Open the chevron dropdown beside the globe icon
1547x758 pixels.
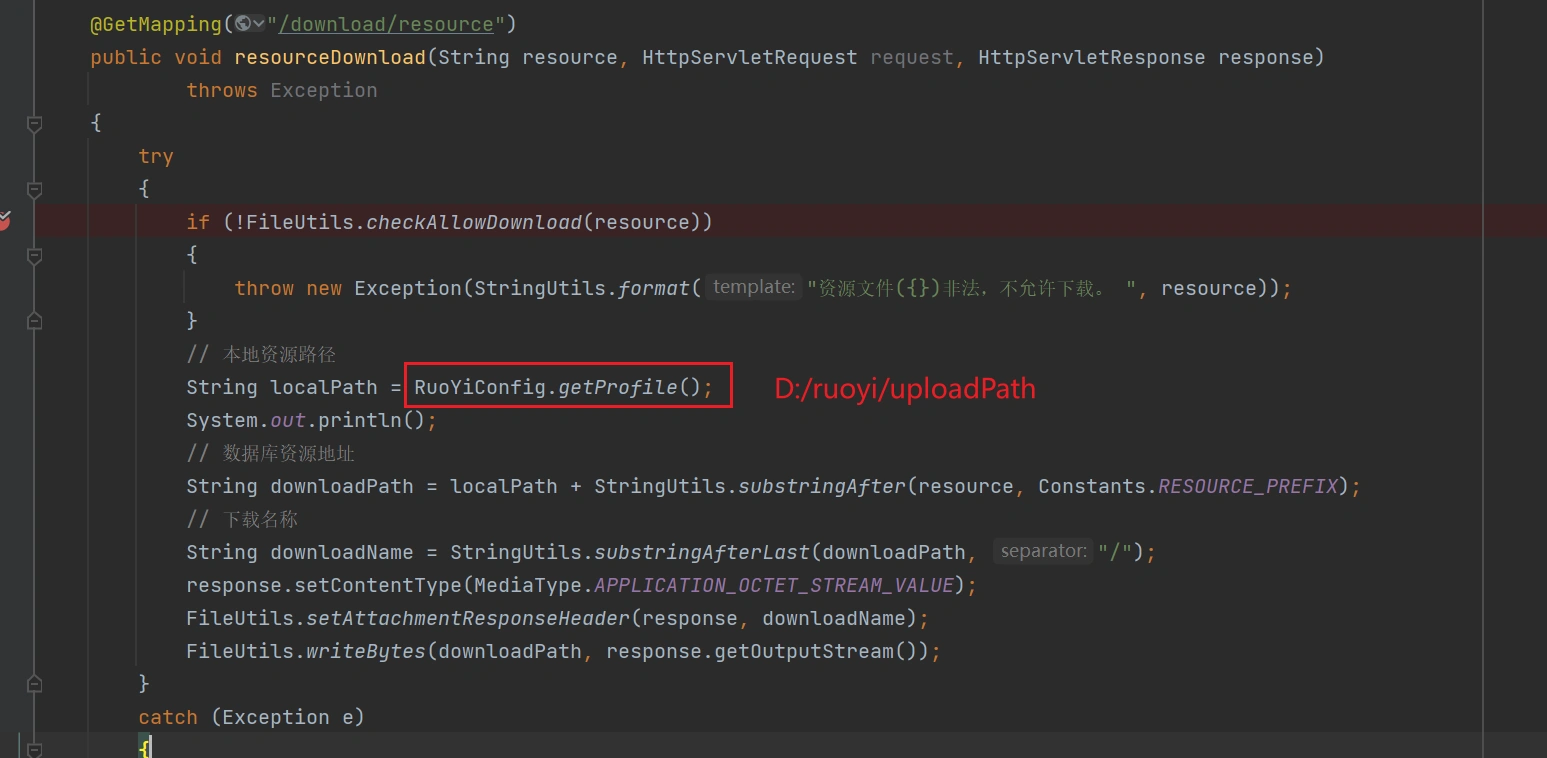258,23
